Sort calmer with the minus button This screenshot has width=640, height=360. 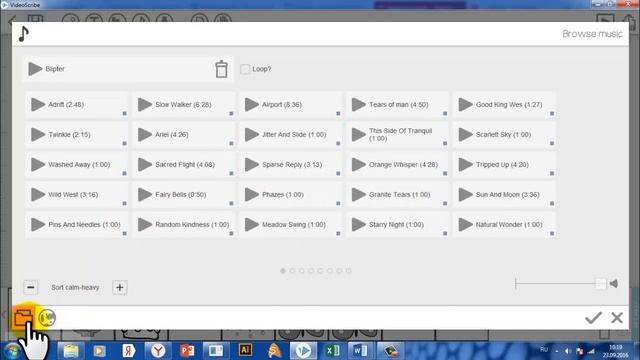tap(31, 287)
